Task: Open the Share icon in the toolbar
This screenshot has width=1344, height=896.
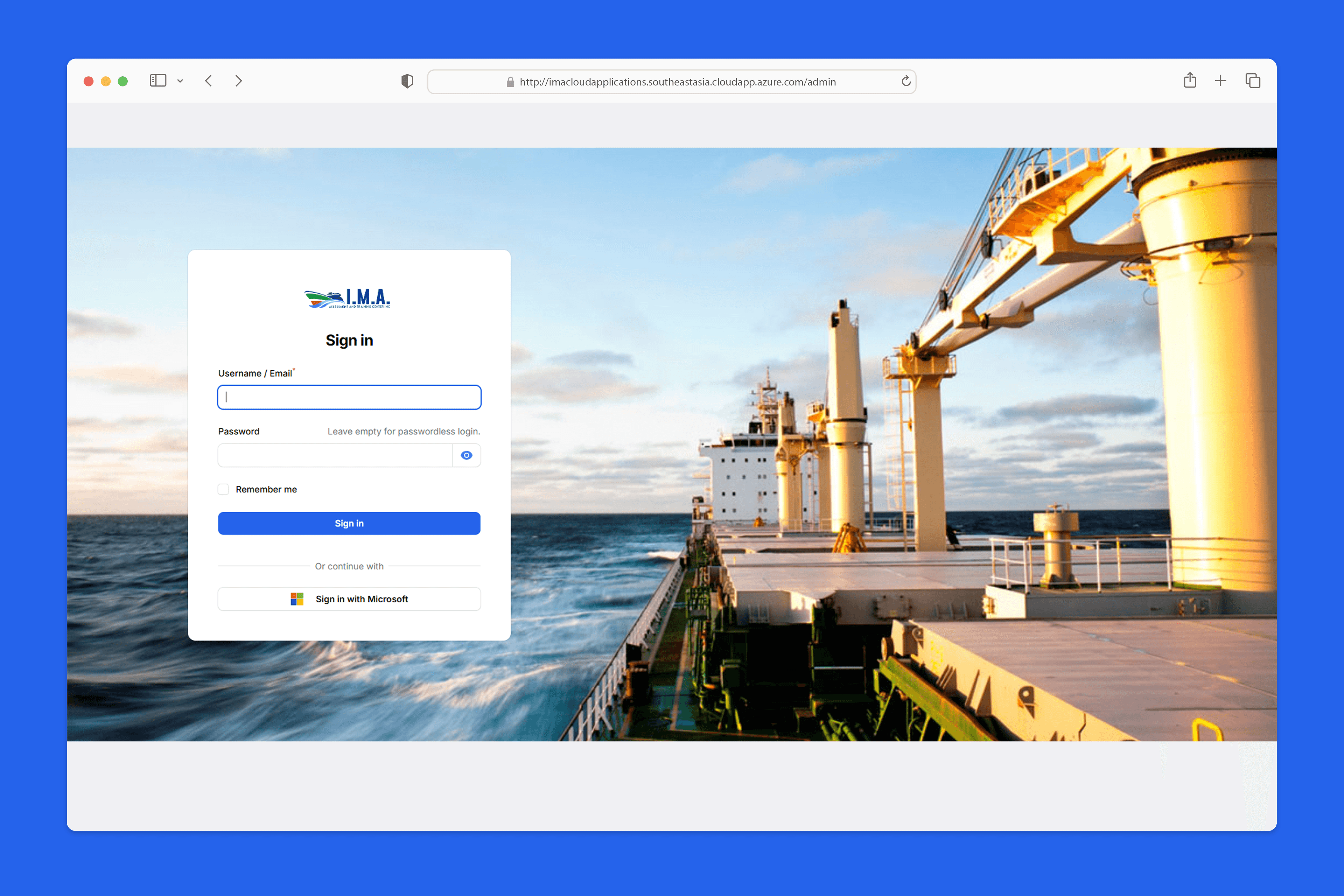Action: [x=1190, y=80]
